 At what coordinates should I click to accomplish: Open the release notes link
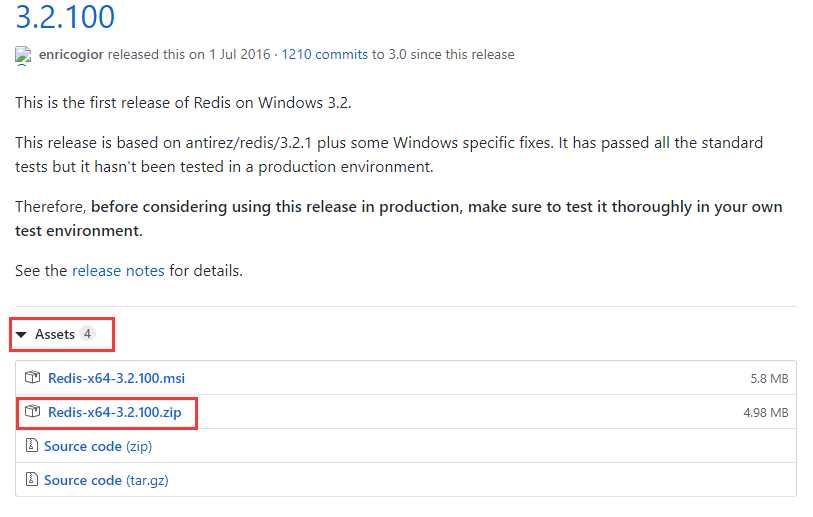coord(118,271)
